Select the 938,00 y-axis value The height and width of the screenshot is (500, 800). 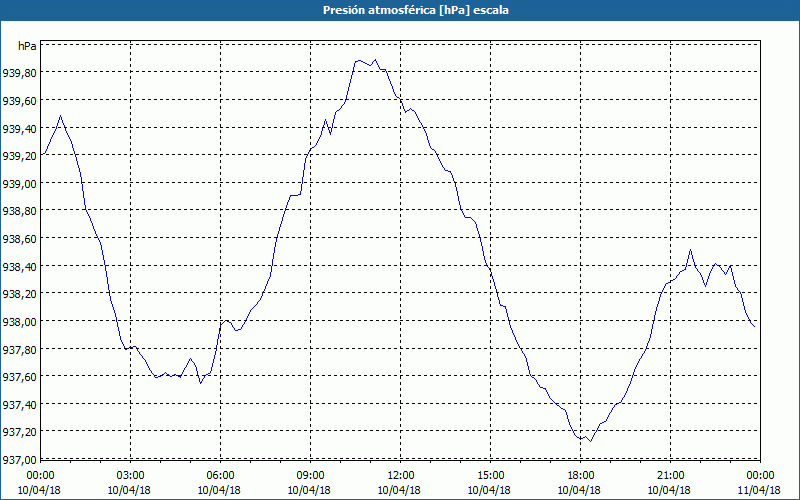19,322
